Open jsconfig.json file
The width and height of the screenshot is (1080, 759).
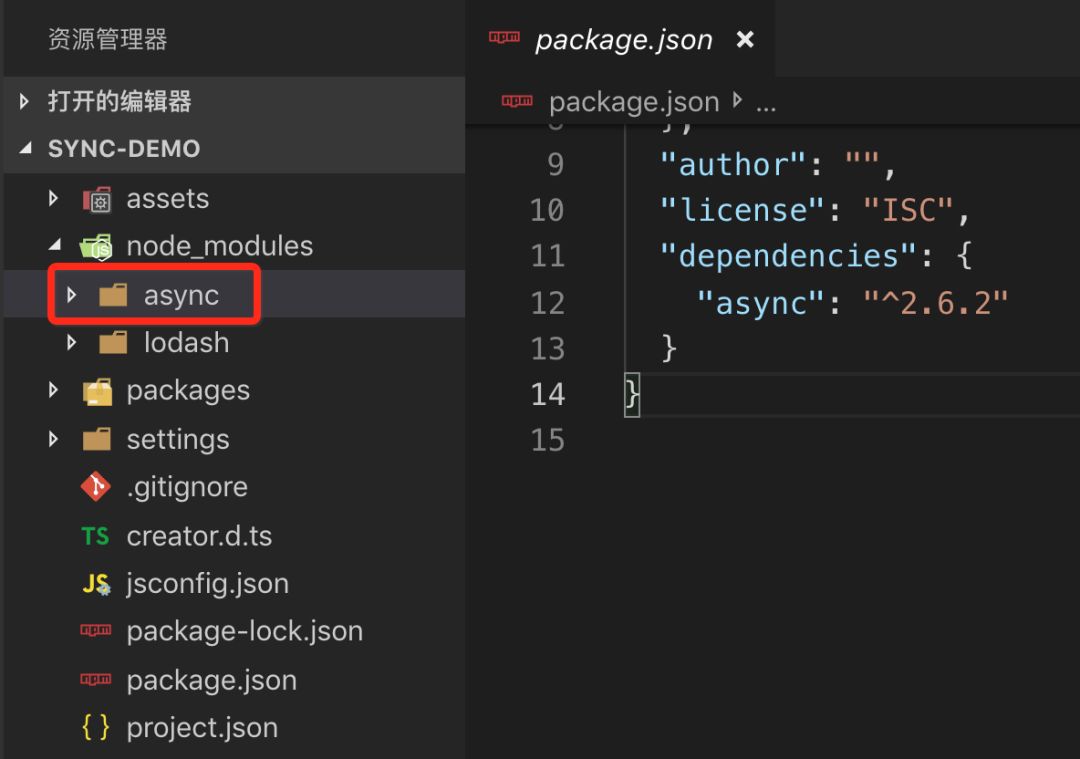point(207,584)
